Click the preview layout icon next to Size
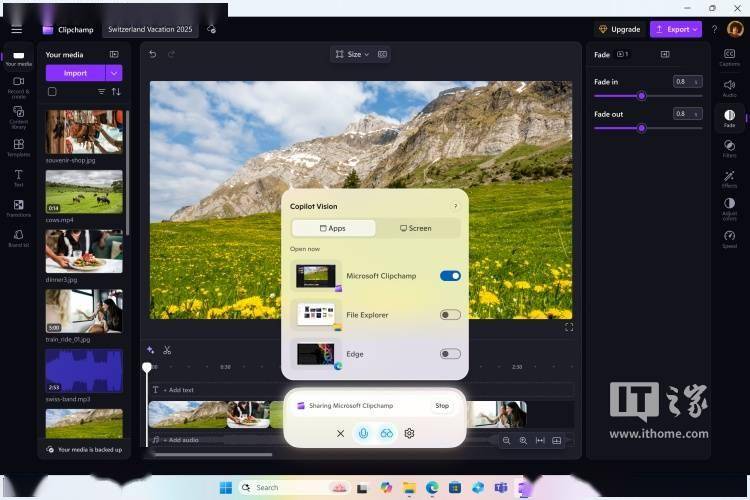The height and width of the screenshot is (500, 750). tap(382, 55)
